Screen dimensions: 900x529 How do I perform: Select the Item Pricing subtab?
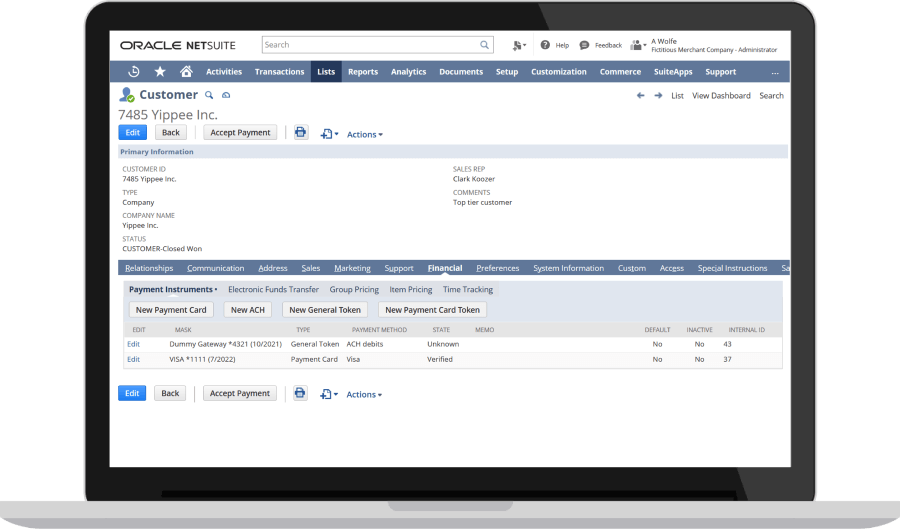point(410,289)
